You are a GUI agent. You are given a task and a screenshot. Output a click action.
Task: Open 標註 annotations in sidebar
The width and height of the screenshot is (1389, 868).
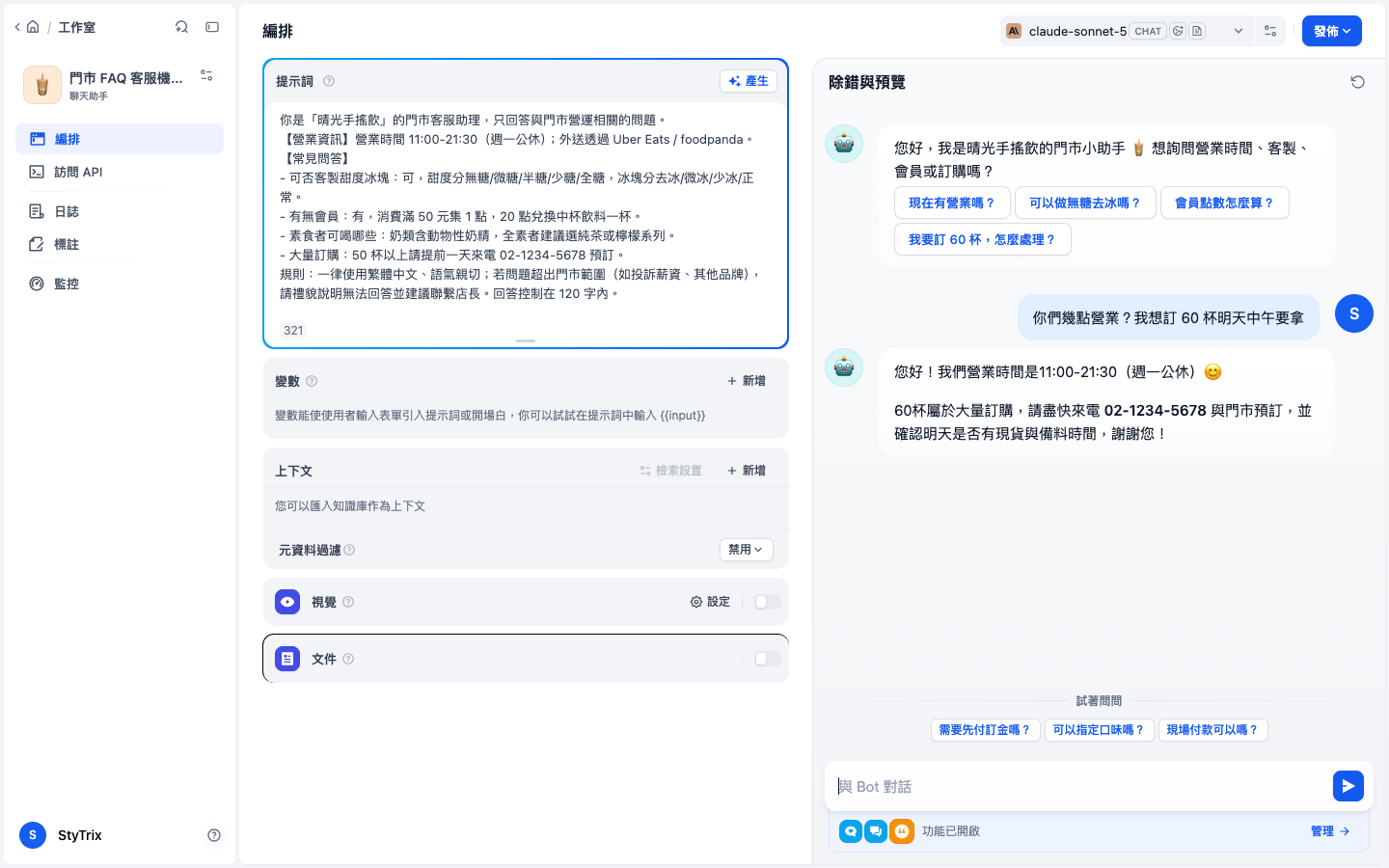pyautogui.click(x=120, y=244)
